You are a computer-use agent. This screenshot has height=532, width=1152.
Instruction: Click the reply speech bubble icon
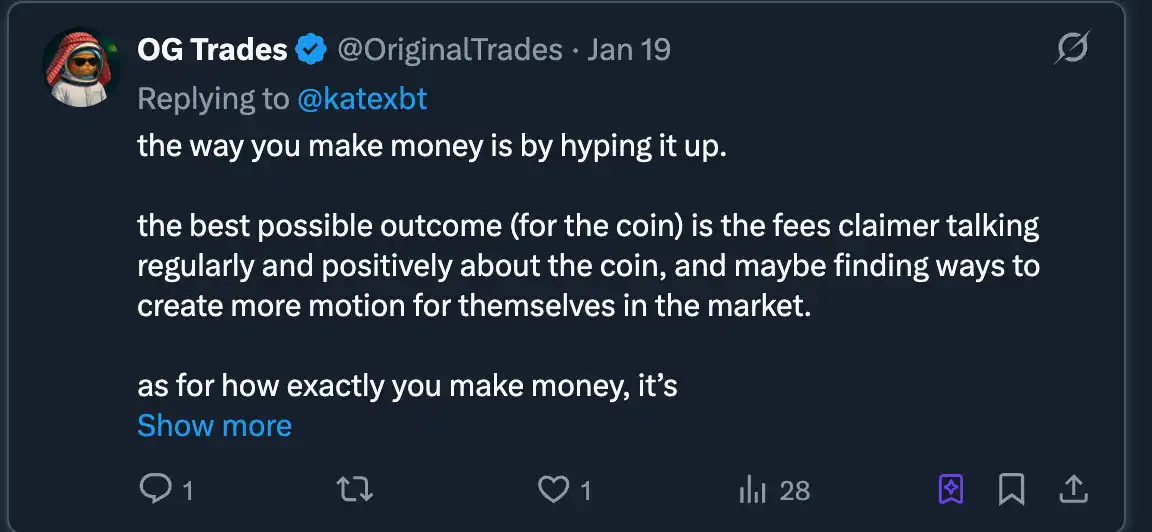click(x=154, y=489)
